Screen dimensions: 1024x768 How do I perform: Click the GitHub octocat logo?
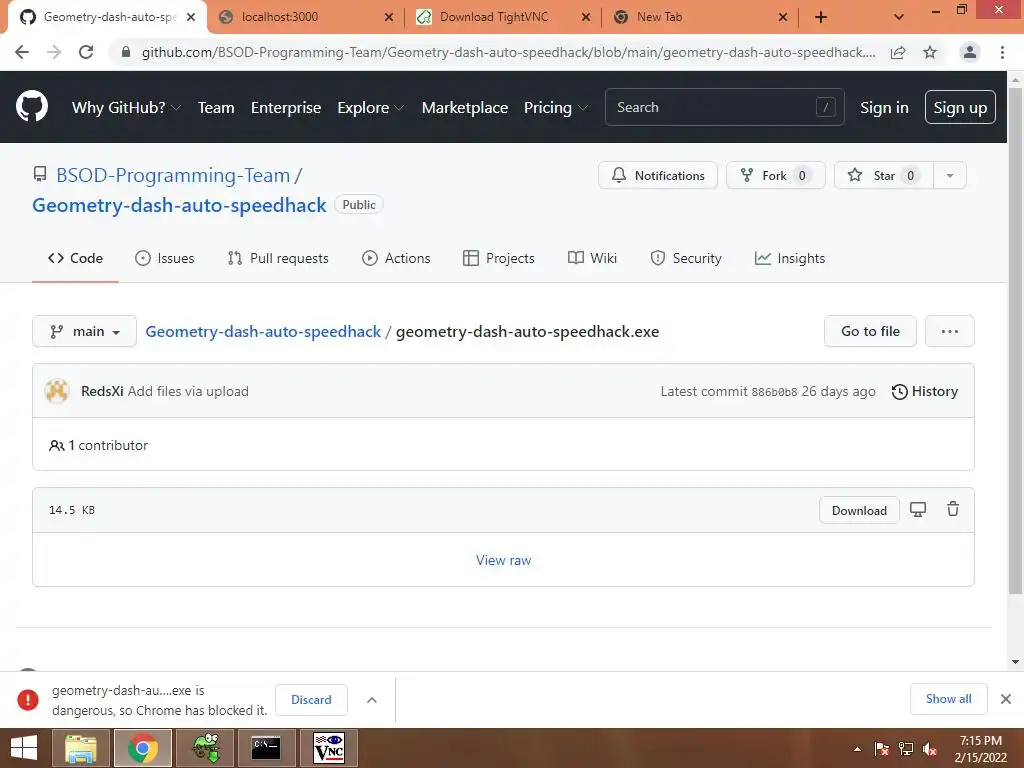(x=31, y=107)
